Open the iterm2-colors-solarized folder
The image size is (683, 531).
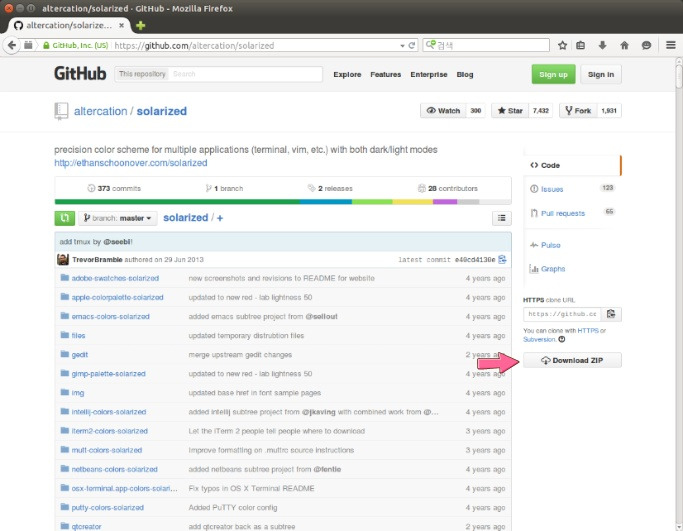tap(110, 431)
